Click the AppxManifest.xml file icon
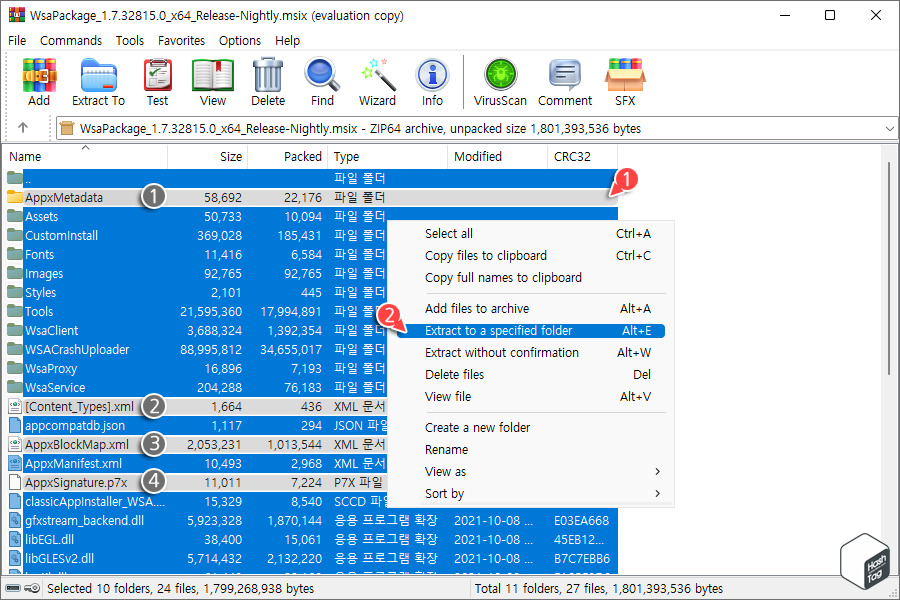 tap(15, 463)
